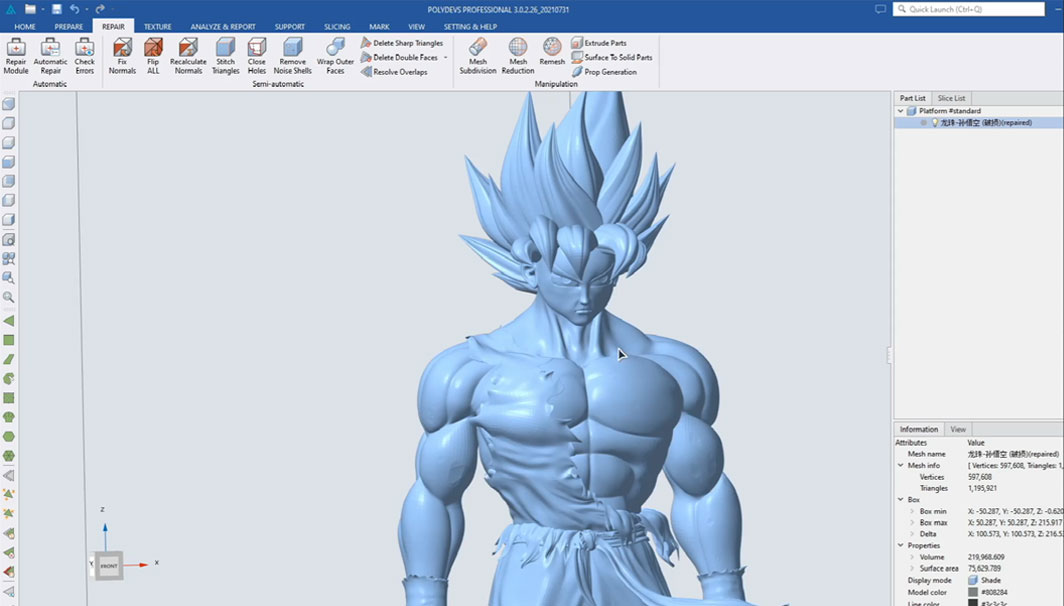Click the Triangles value 1,195,921
The width and height of the screenshot is (1064, 606).
[x=983, y=489]
